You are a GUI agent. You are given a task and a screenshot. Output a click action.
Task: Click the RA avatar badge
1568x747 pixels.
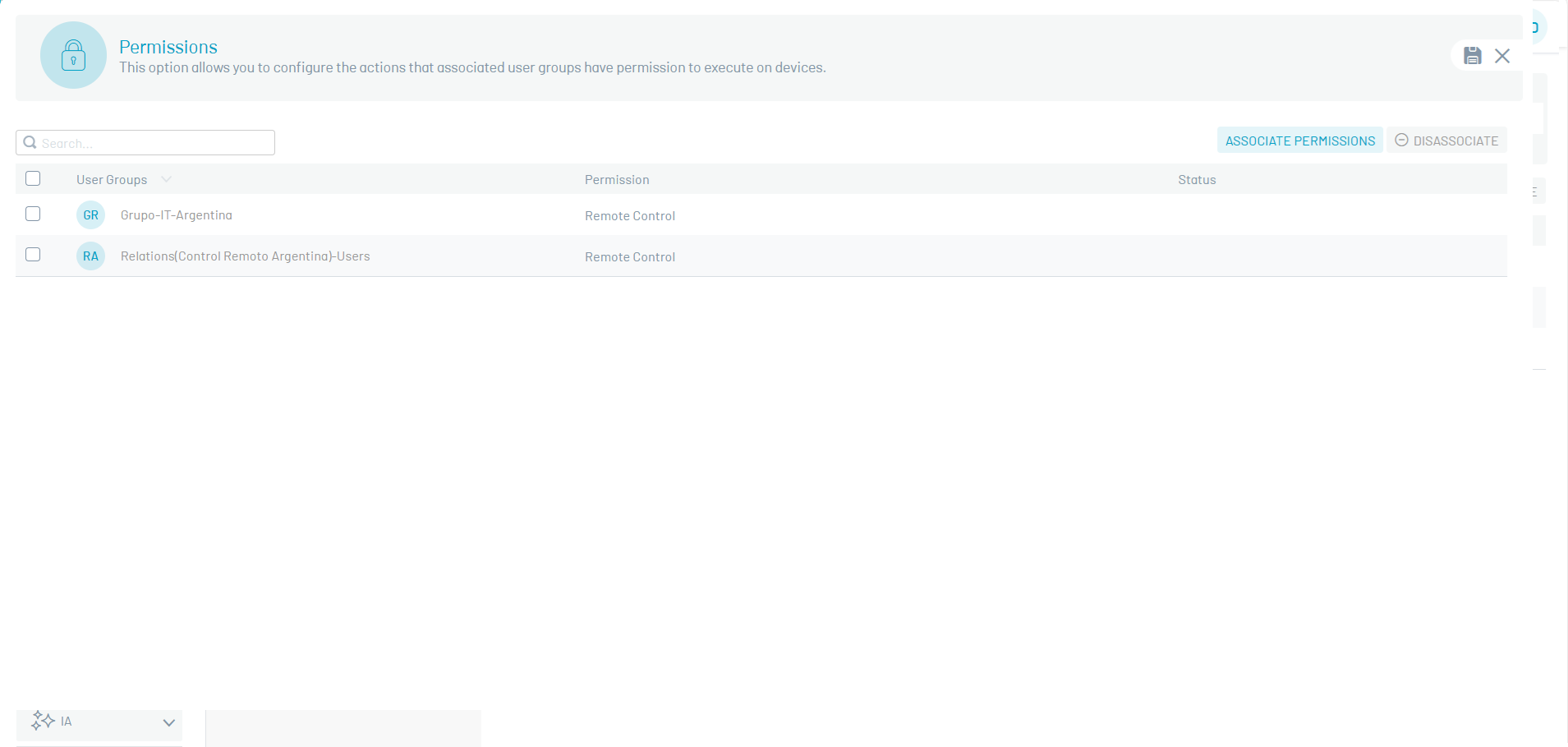tap(90, 256)
